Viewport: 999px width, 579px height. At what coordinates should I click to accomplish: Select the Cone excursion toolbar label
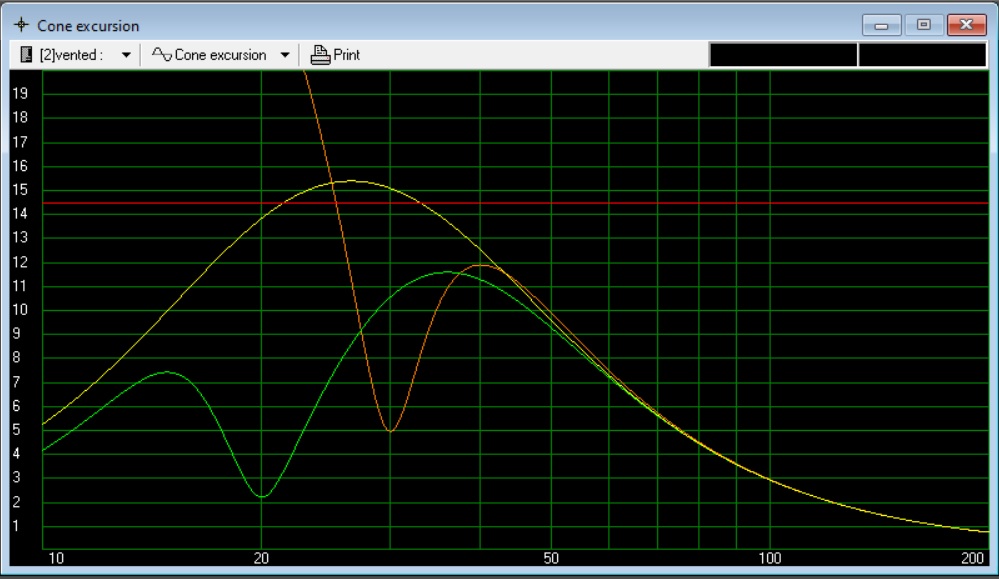coord(220,55)
